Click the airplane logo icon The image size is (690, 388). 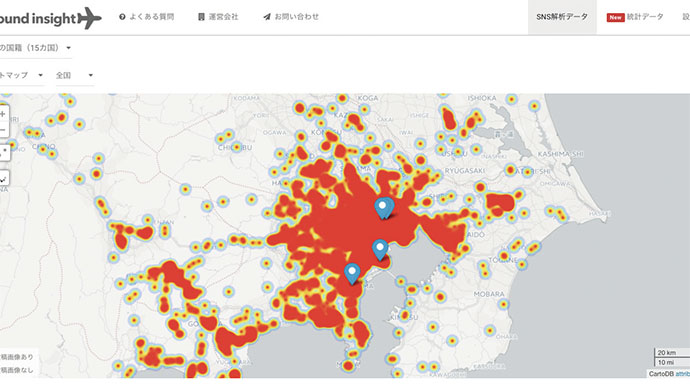pyautogui.click(x=90, y=18)
